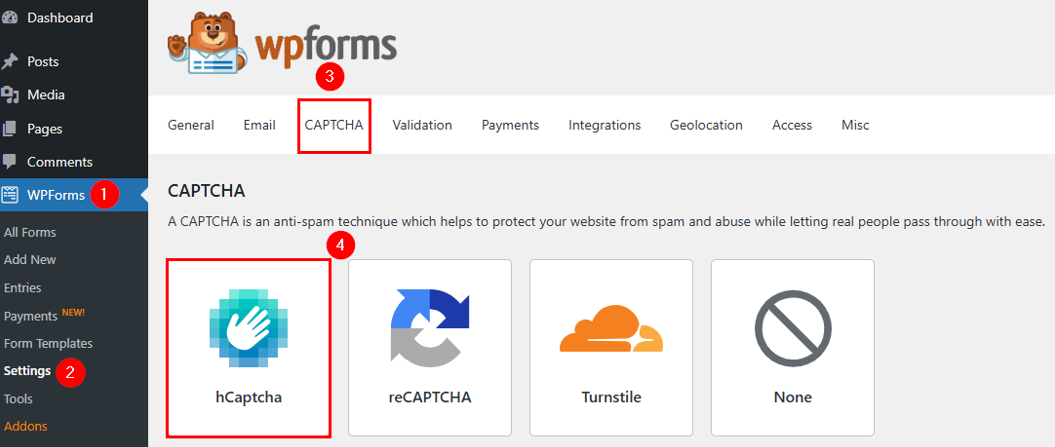Click the Dashboard gauge icon in sidebar
The height and width of the screenshot is (447, 1055).
10,17
